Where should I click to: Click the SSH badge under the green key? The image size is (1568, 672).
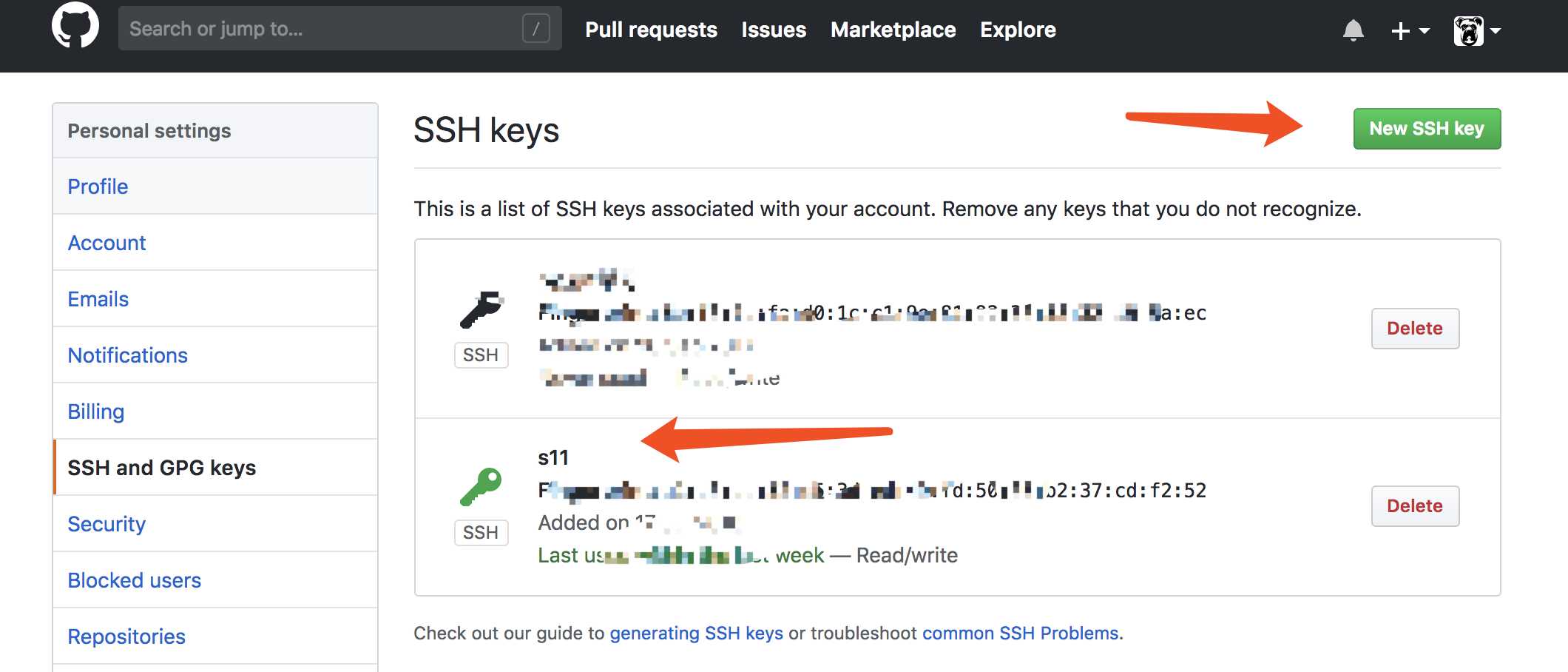pos(481,533)
